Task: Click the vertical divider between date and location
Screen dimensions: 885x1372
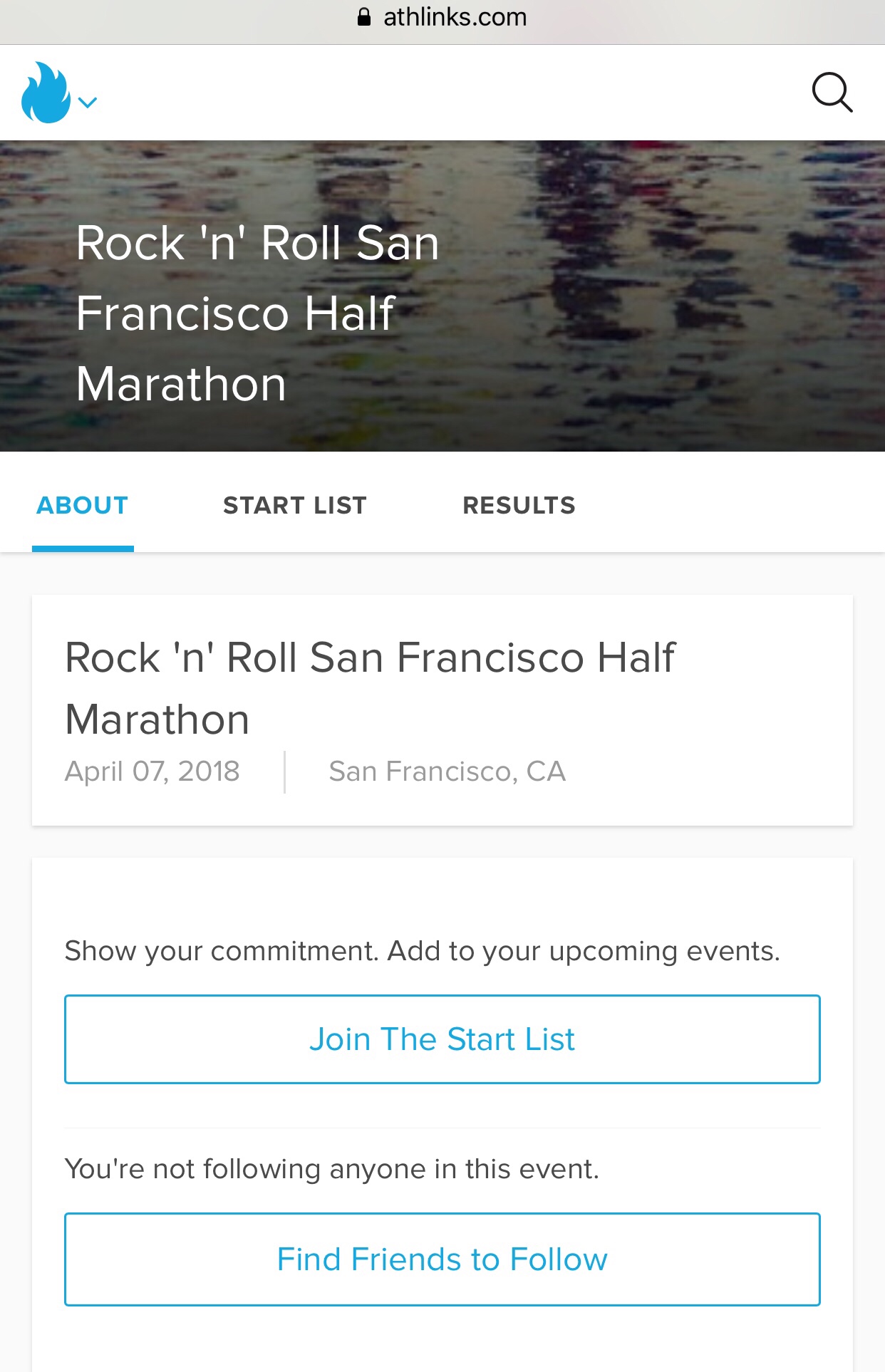Action: point(284,771)
